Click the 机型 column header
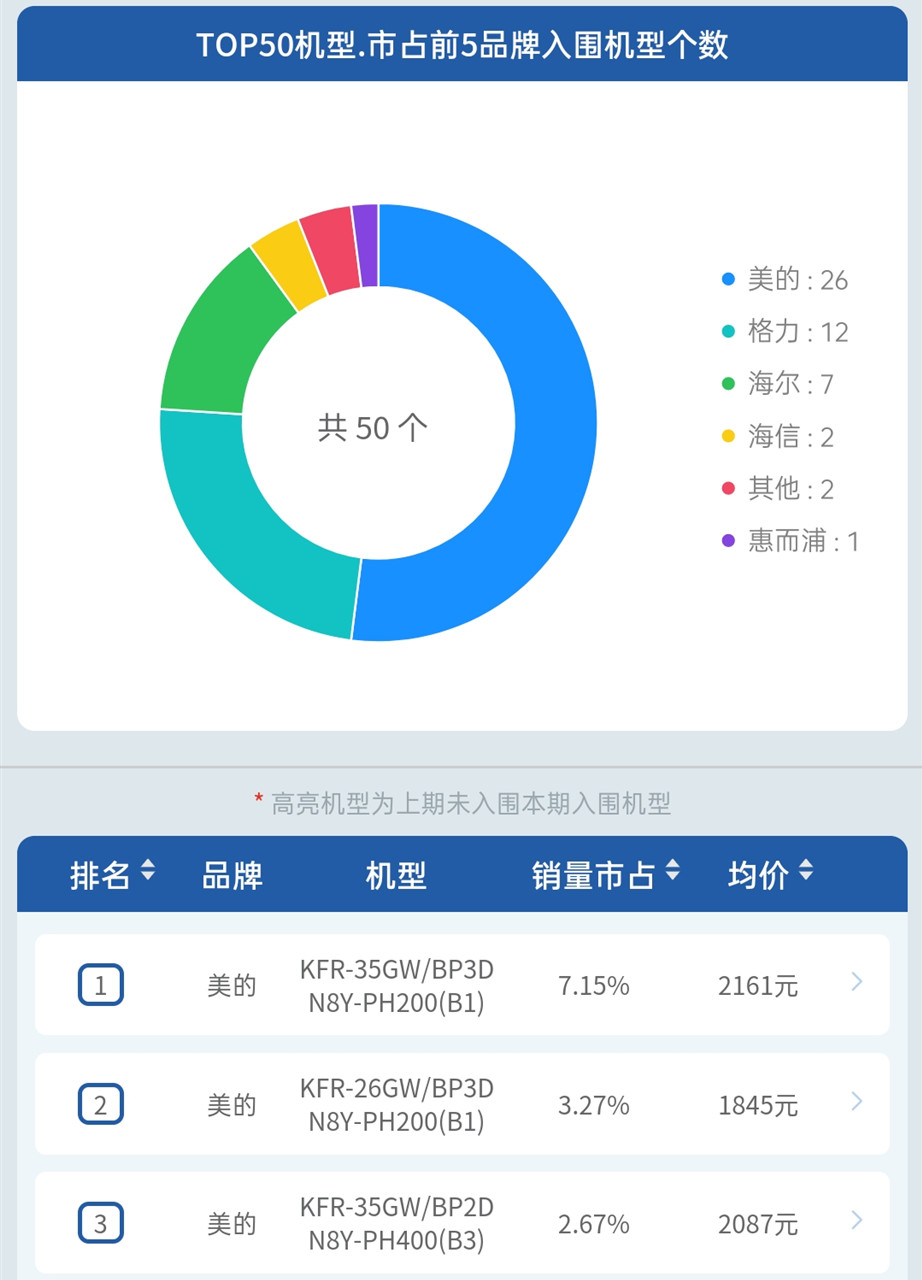The image size is (922, 1280). [x=396, y=875]
